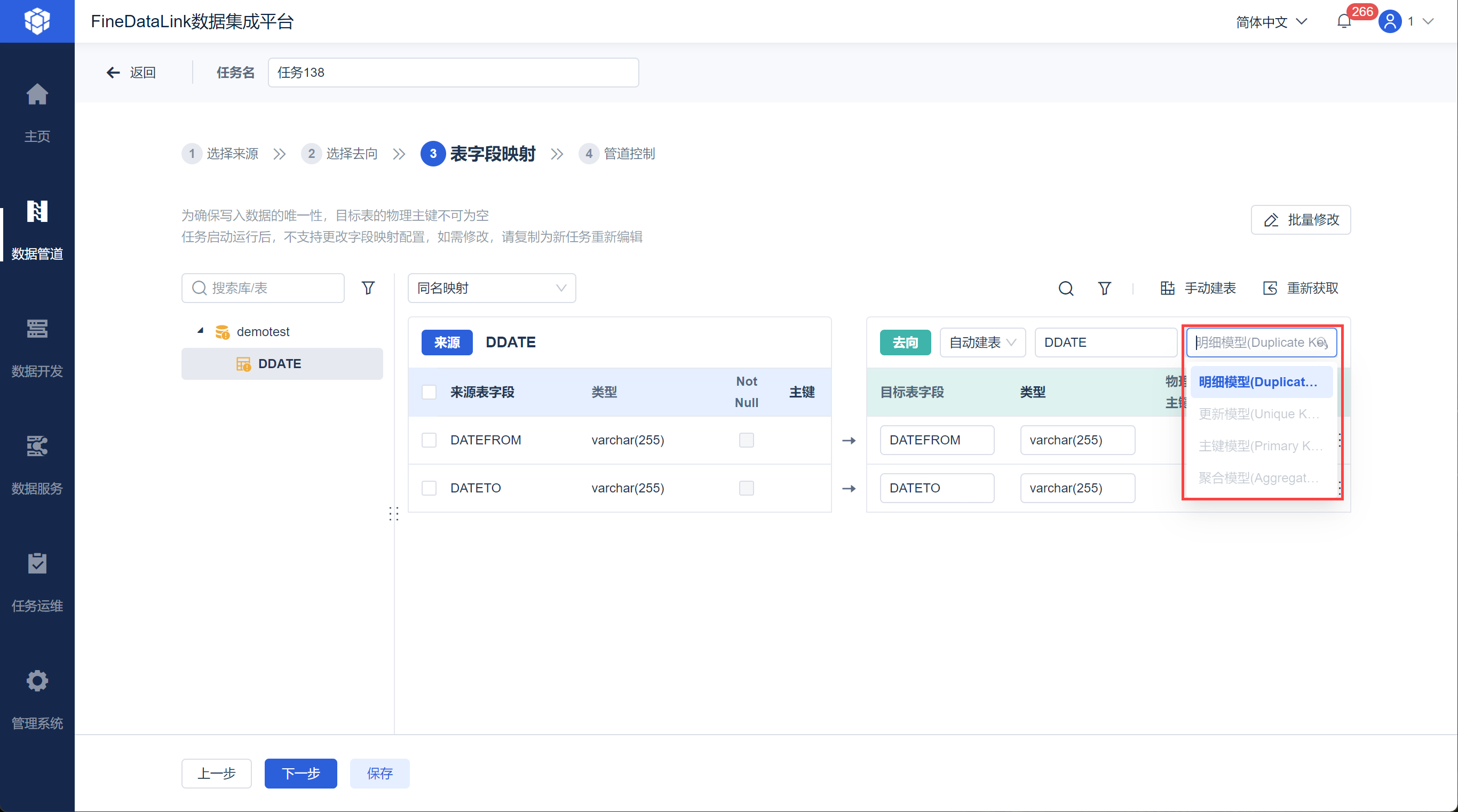Open the auto create table dropdown
This screenshot has height=812, width=1458.
982,343
